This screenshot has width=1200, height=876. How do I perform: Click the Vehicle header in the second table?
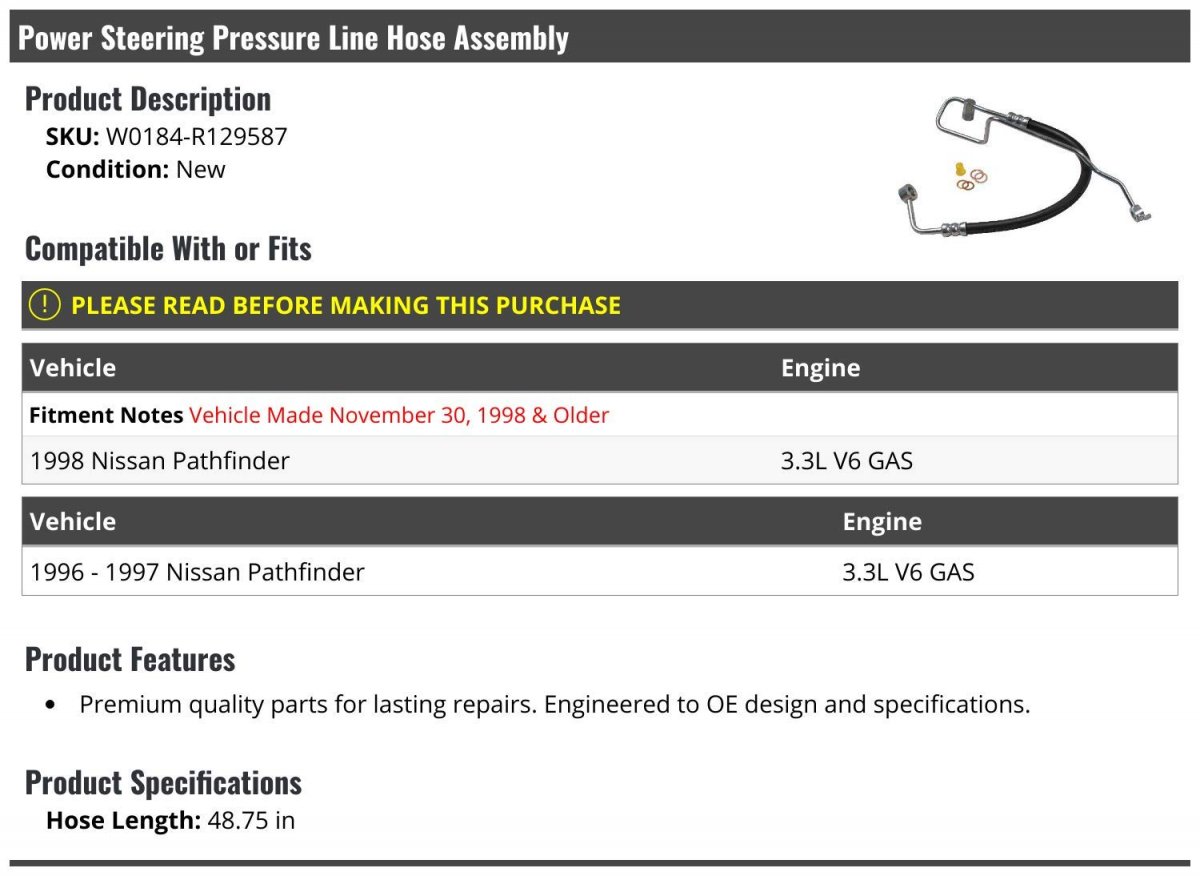coord(73,522)
